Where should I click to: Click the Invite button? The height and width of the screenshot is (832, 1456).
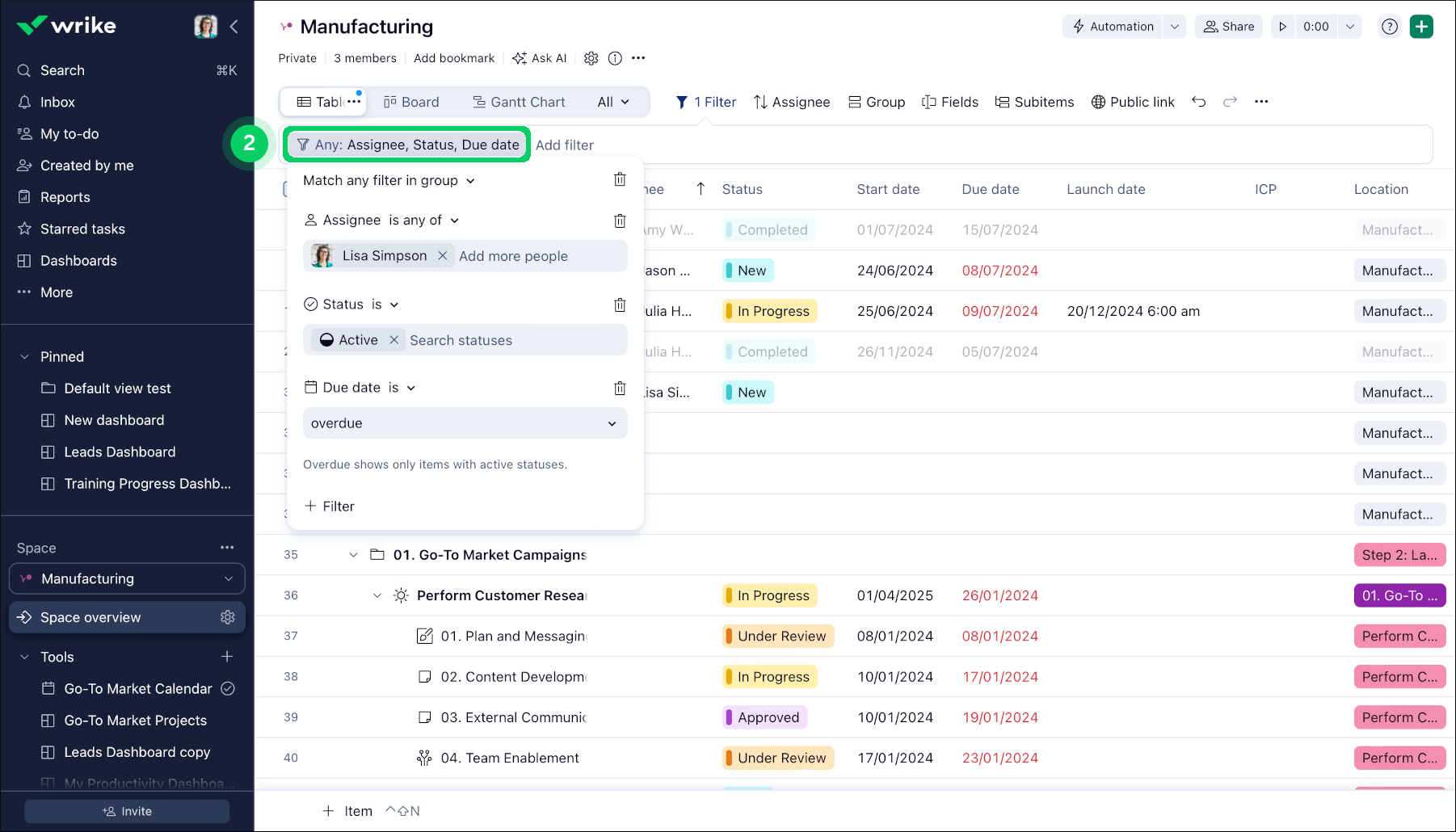tap(127, 811)
